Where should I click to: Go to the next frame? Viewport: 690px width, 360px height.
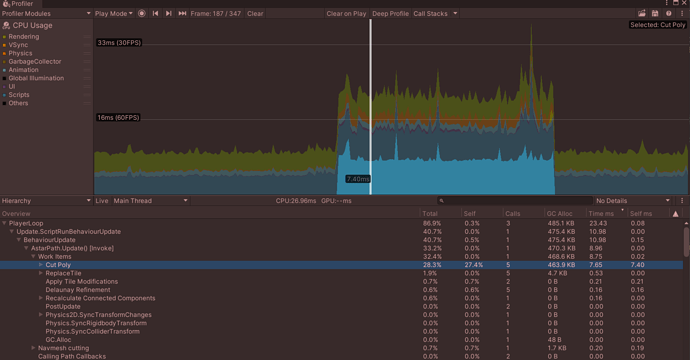tap(169, 14)
